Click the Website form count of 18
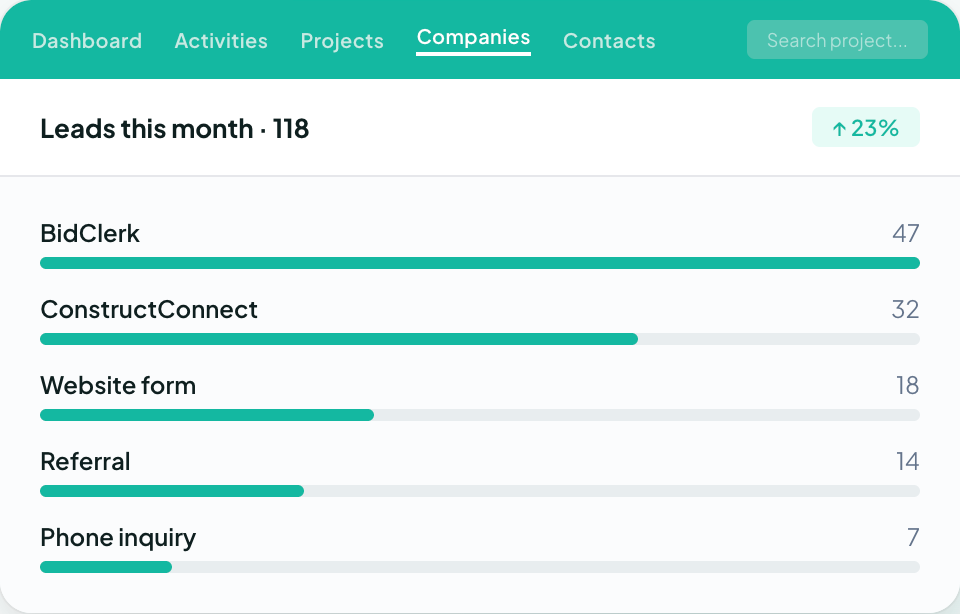The height and width of the screenshot is (614, 960). click(907, 386)
